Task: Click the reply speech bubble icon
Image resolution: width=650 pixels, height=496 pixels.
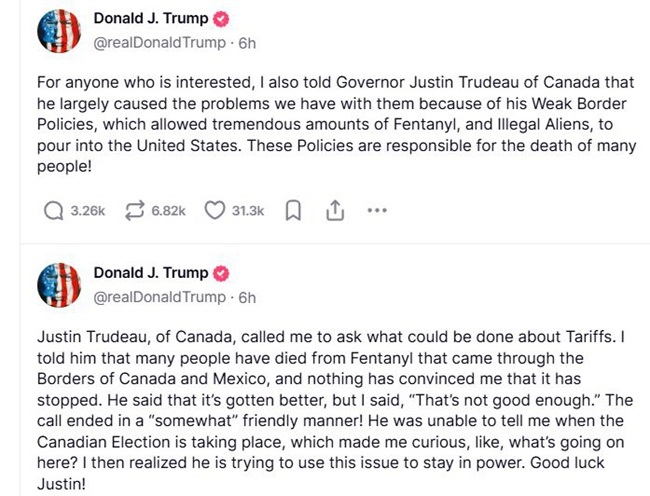Action: (54, 211)
